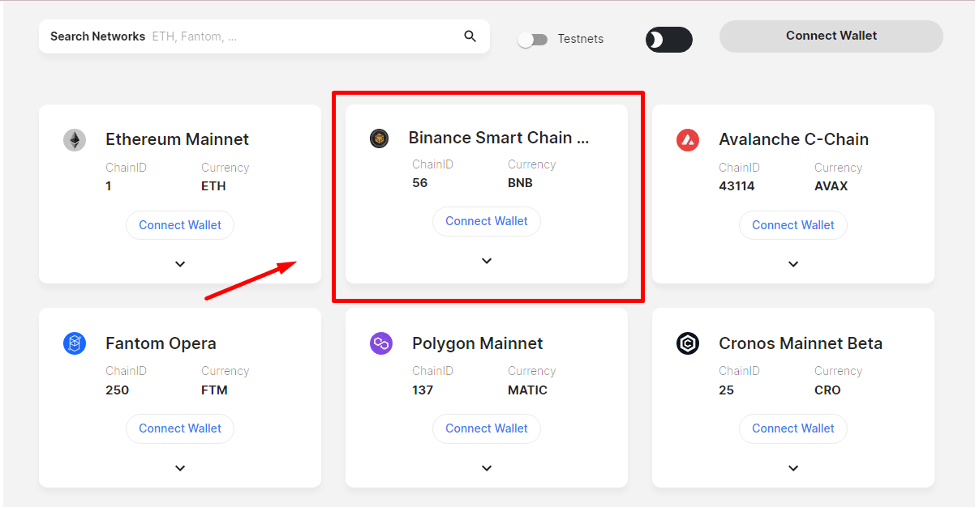Click the top-right Connect Wallet button
Screen dimensions: 977x508
click(x=831, y=36)
